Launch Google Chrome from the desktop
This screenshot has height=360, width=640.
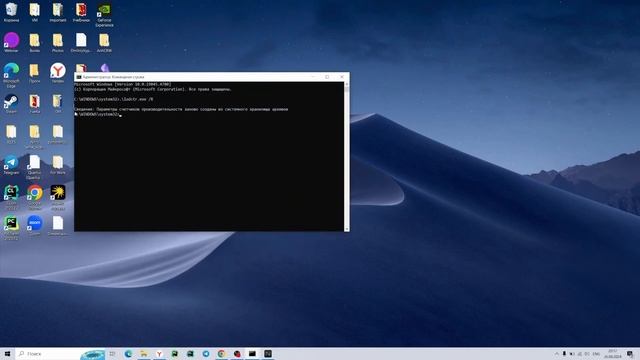[35, 198]
